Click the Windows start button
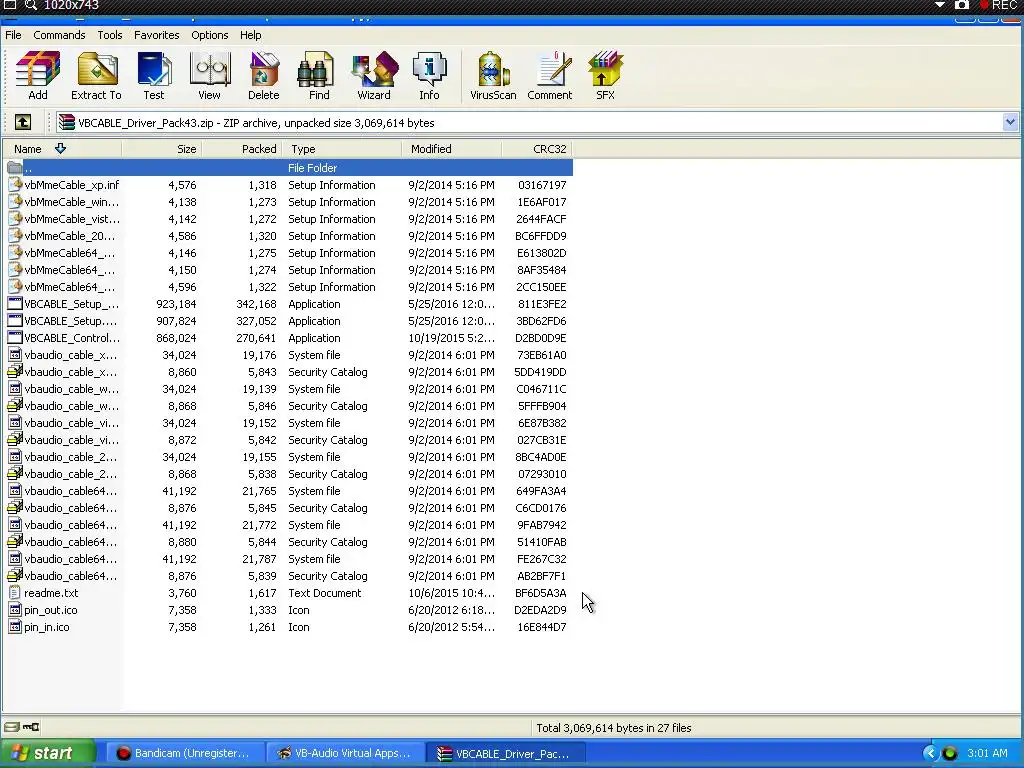This screenshot has height=768, width=1024. (x=48, y=753)
